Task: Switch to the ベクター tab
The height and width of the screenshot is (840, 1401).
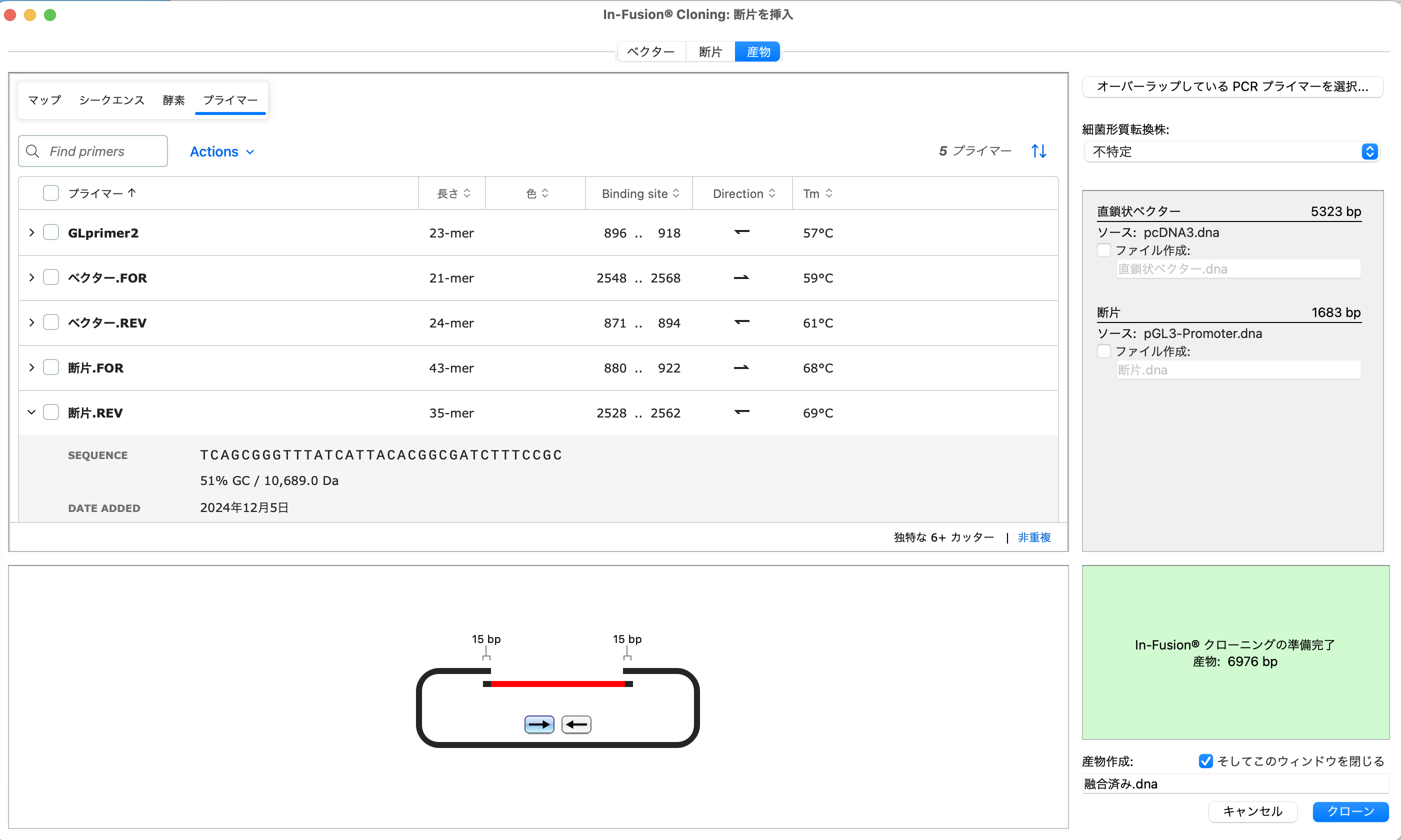Action: point(651,51)
